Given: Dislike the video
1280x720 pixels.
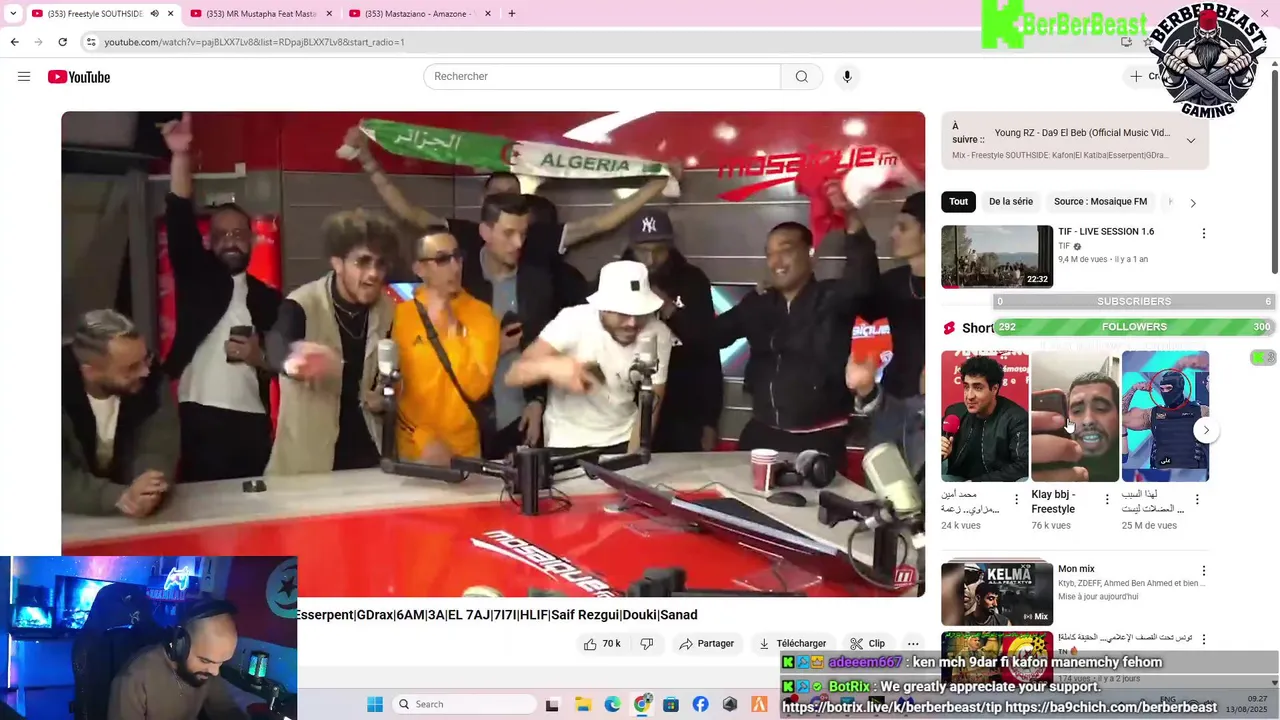Looking at the screenshot, I should pyautogui.click(x=646, y=644).
